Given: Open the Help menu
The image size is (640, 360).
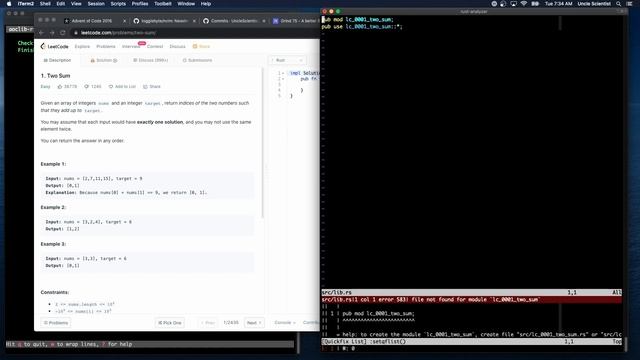Looking at the screenshot, I should [x=206, y=4].
